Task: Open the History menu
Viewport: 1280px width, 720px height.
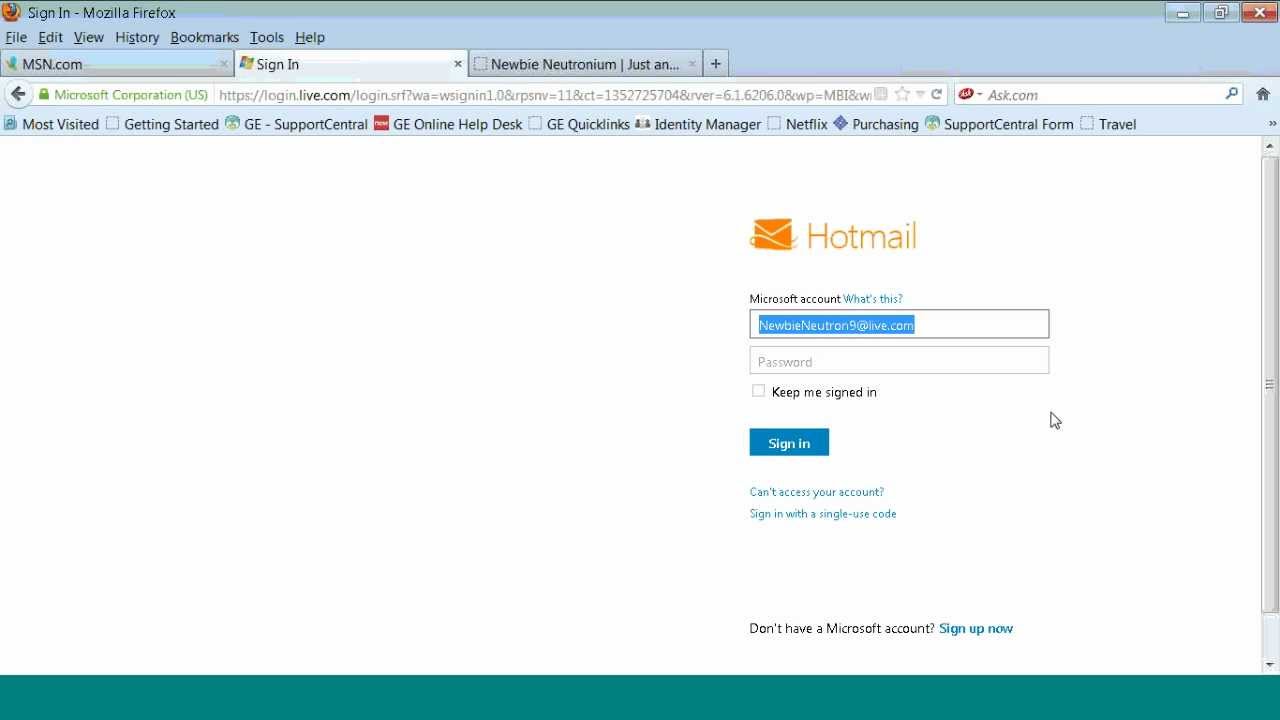Action: click(137, 37)
